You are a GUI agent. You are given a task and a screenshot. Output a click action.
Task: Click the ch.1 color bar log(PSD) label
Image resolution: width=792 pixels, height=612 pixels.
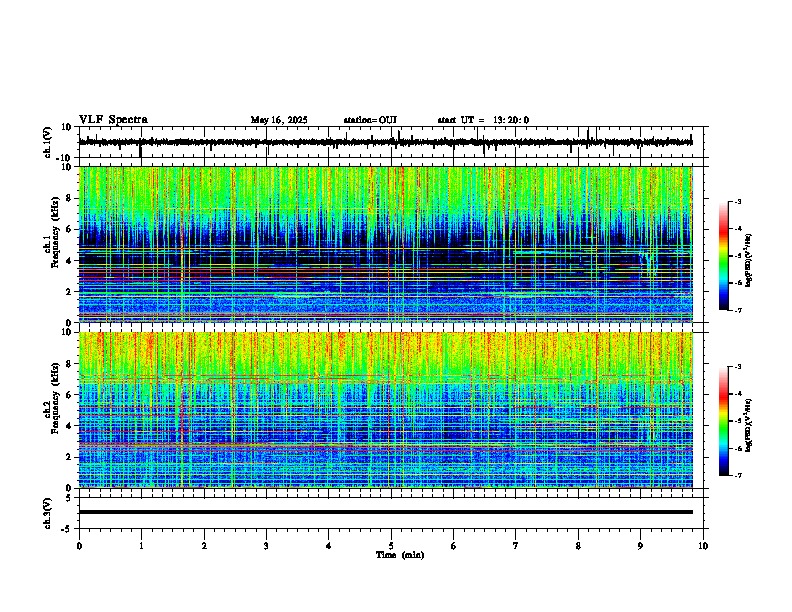748,261
